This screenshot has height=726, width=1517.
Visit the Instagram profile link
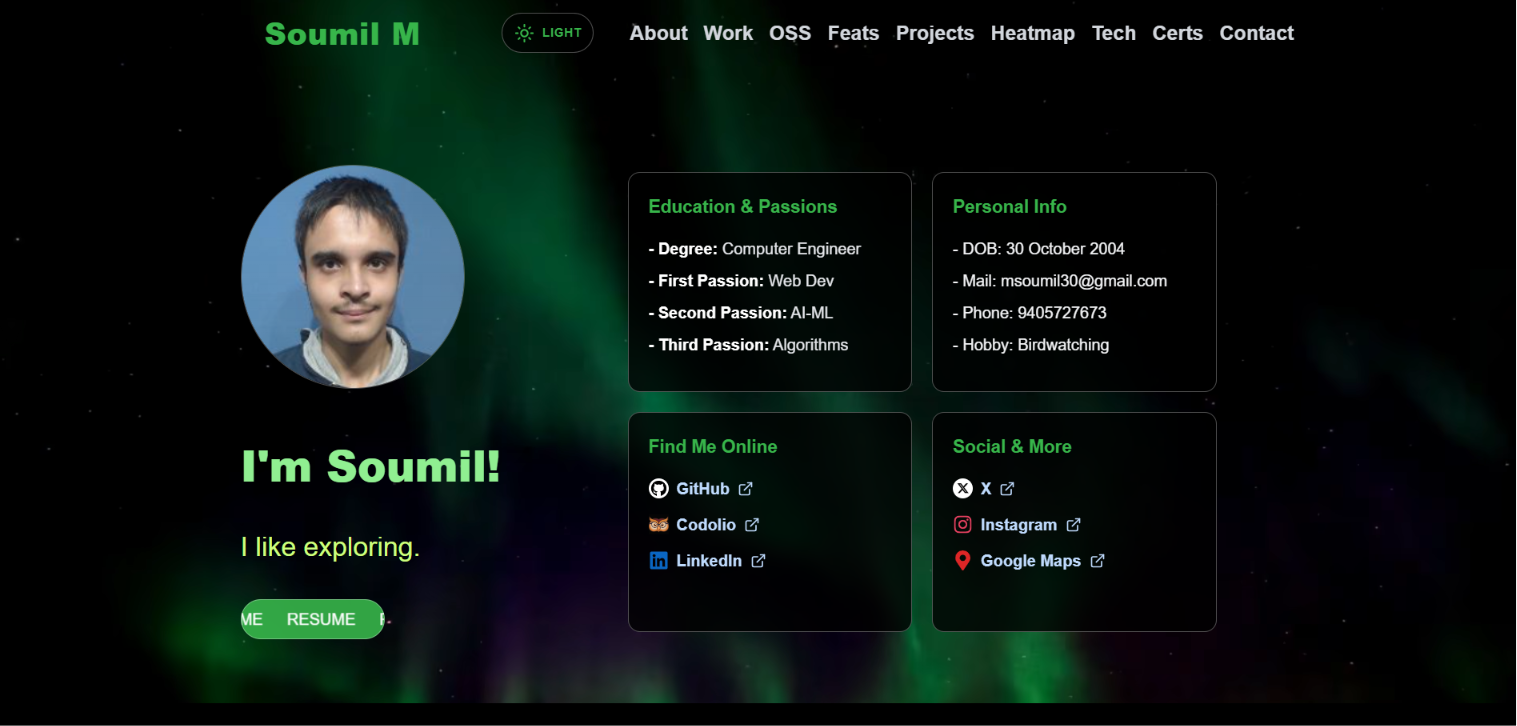click(x=1019, y=525)
